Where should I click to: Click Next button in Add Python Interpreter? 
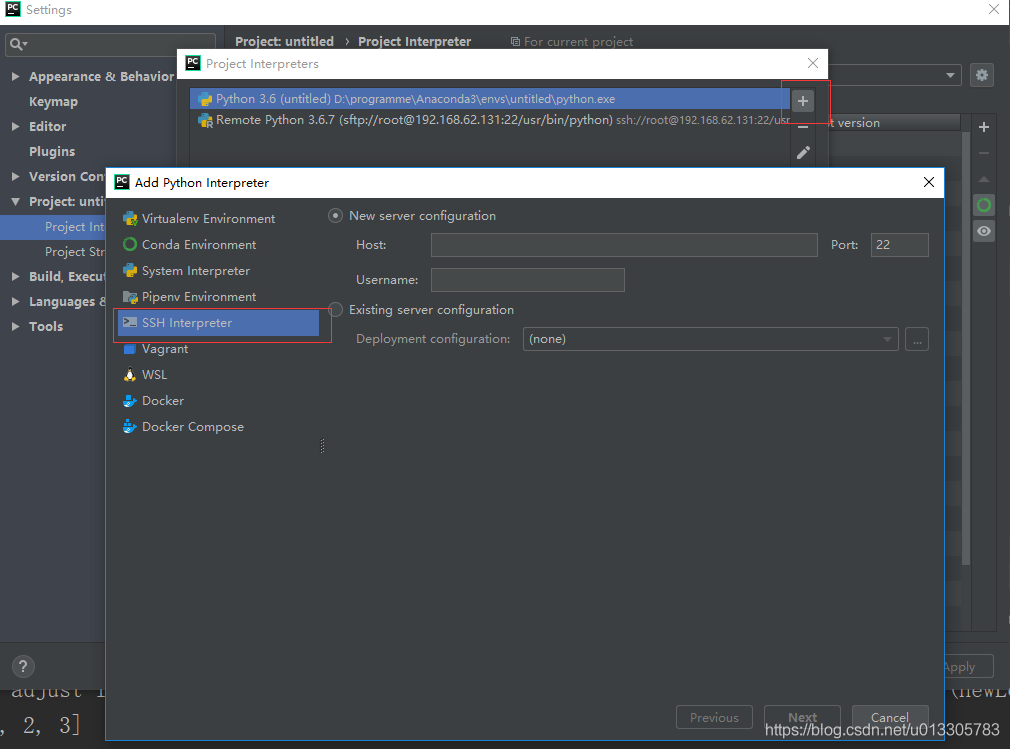coord(802,717)
